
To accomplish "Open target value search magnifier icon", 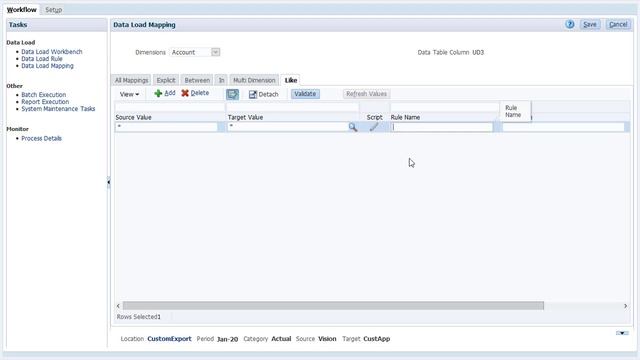I will tap(353, 127).
